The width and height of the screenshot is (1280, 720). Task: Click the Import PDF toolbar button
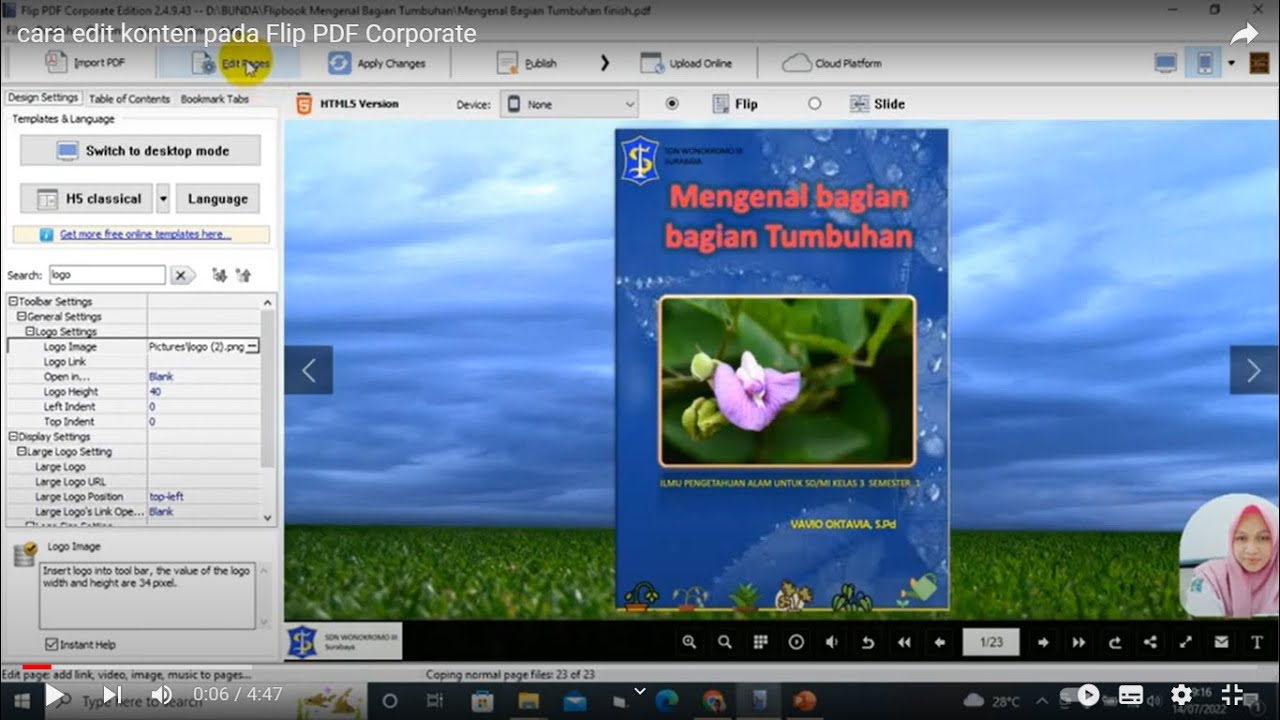pos(84,63)
